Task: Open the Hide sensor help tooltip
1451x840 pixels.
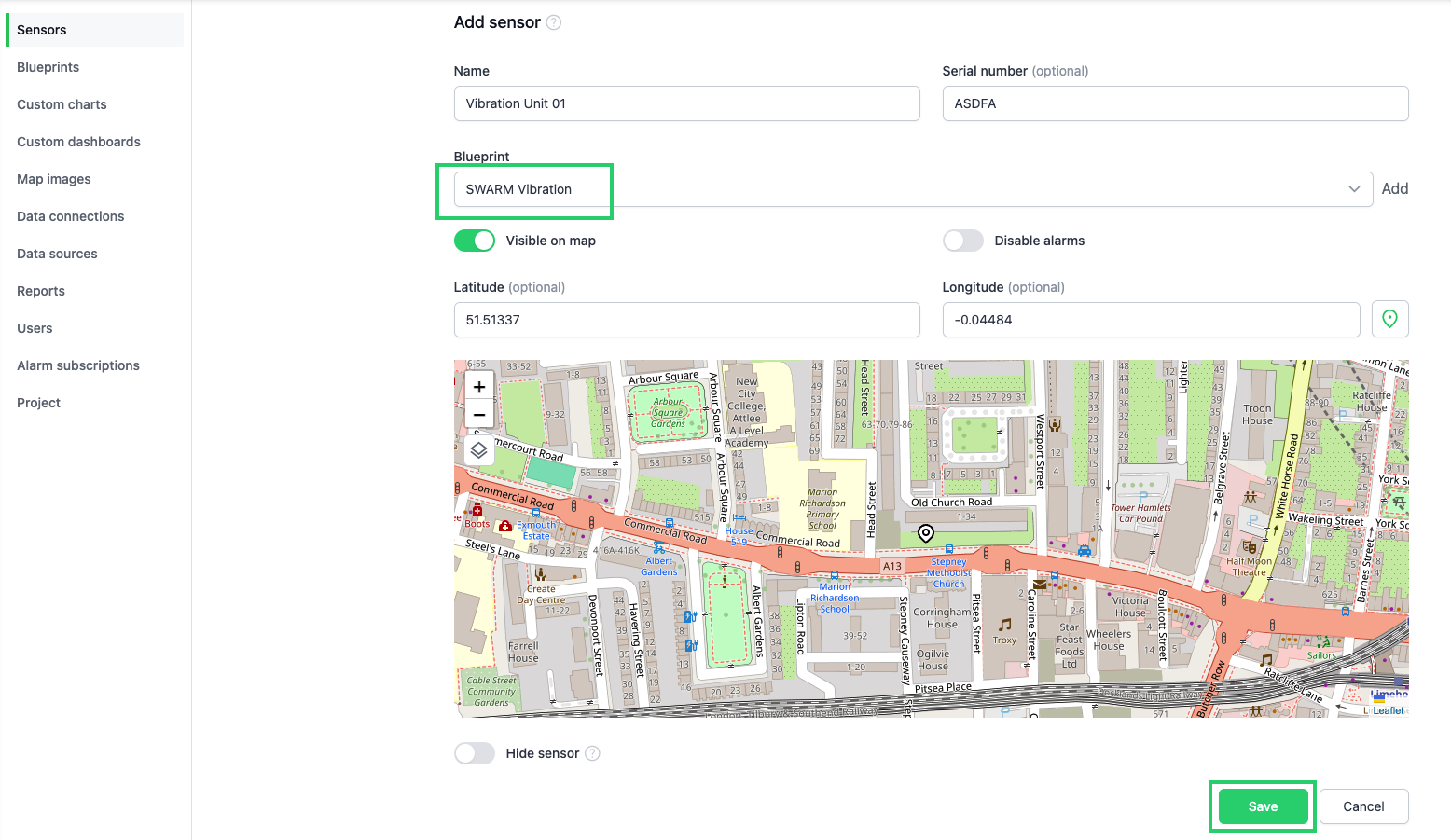Action: pyautogui.click(x=592, y=753)
